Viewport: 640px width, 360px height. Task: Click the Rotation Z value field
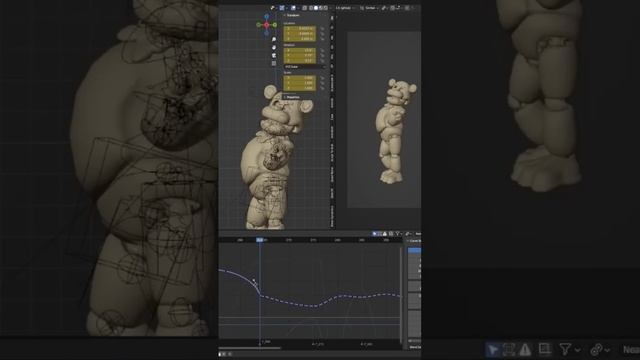[300, 61]
